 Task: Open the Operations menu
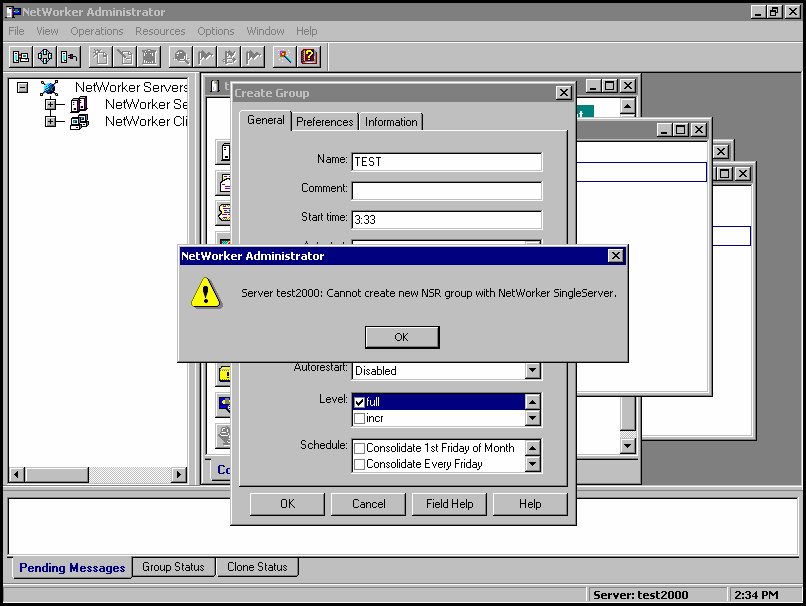click(x=97, y=31)
